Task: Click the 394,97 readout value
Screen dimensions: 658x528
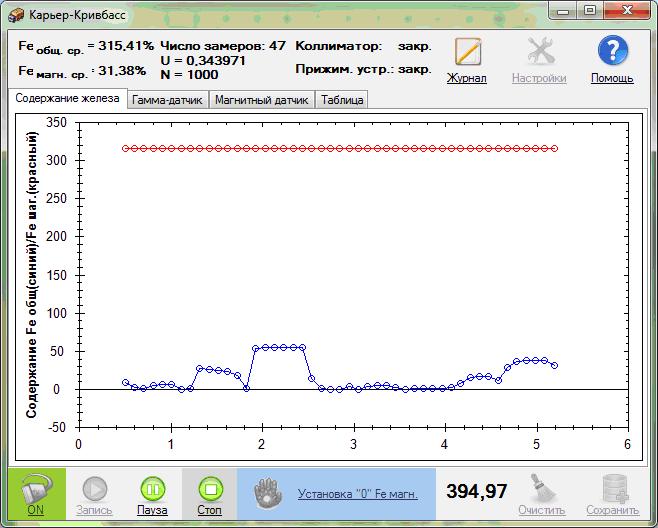Action: coord(477,491)
